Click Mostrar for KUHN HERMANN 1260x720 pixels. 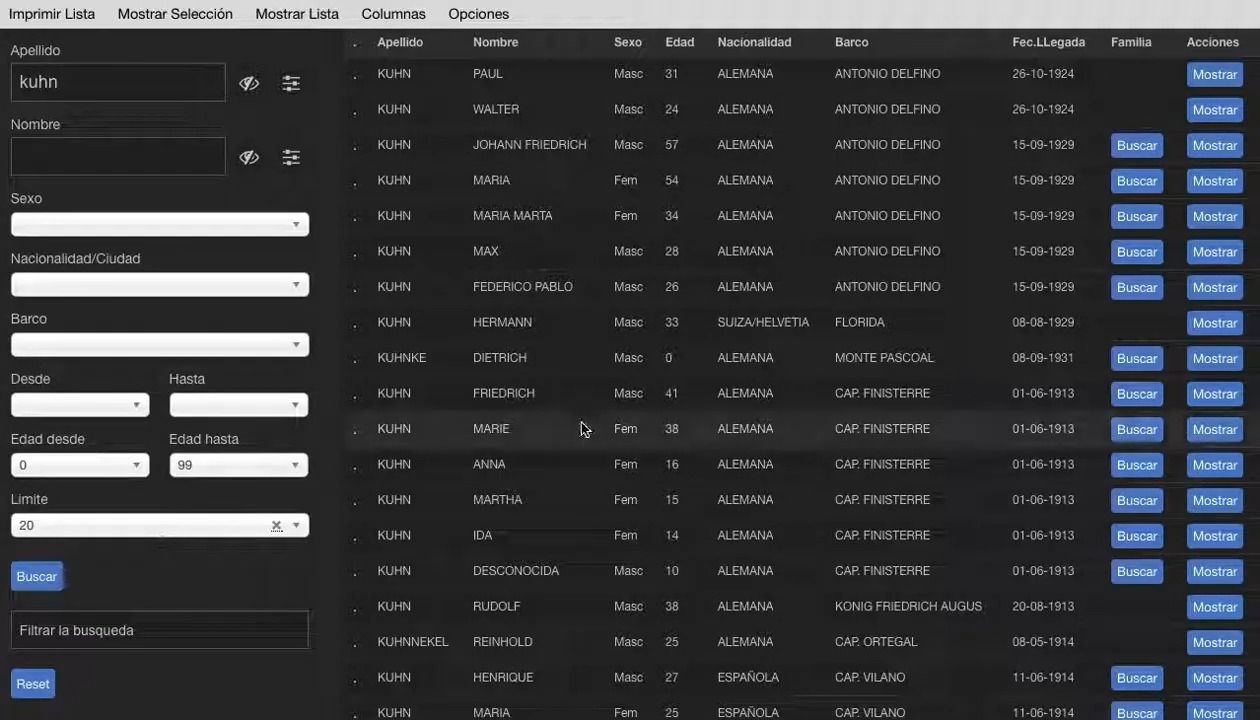1215,323
